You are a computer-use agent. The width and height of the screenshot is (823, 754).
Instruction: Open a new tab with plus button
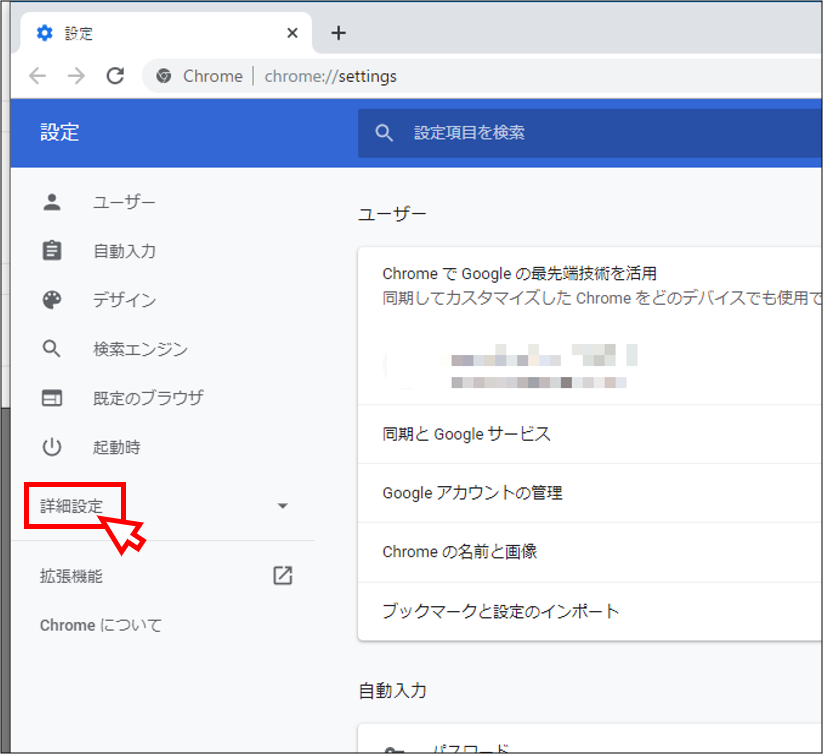tap(338, 33)
